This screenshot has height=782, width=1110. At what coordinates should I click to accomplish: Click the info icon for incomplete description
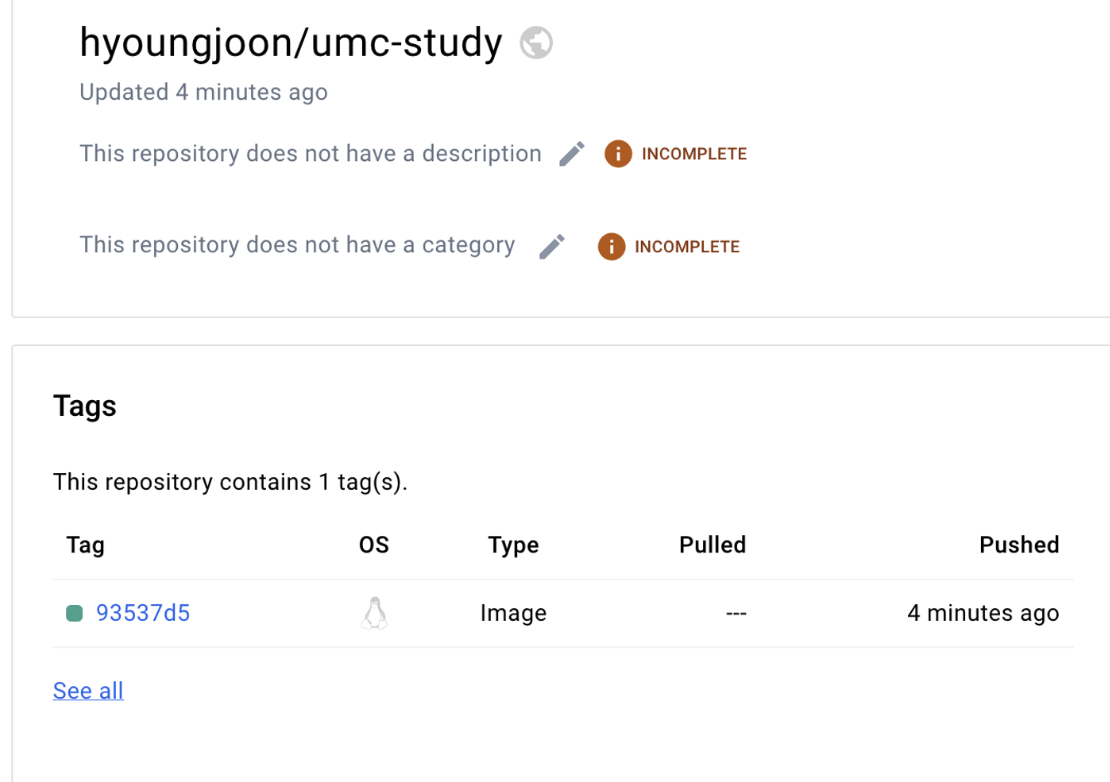click(618, 154)
